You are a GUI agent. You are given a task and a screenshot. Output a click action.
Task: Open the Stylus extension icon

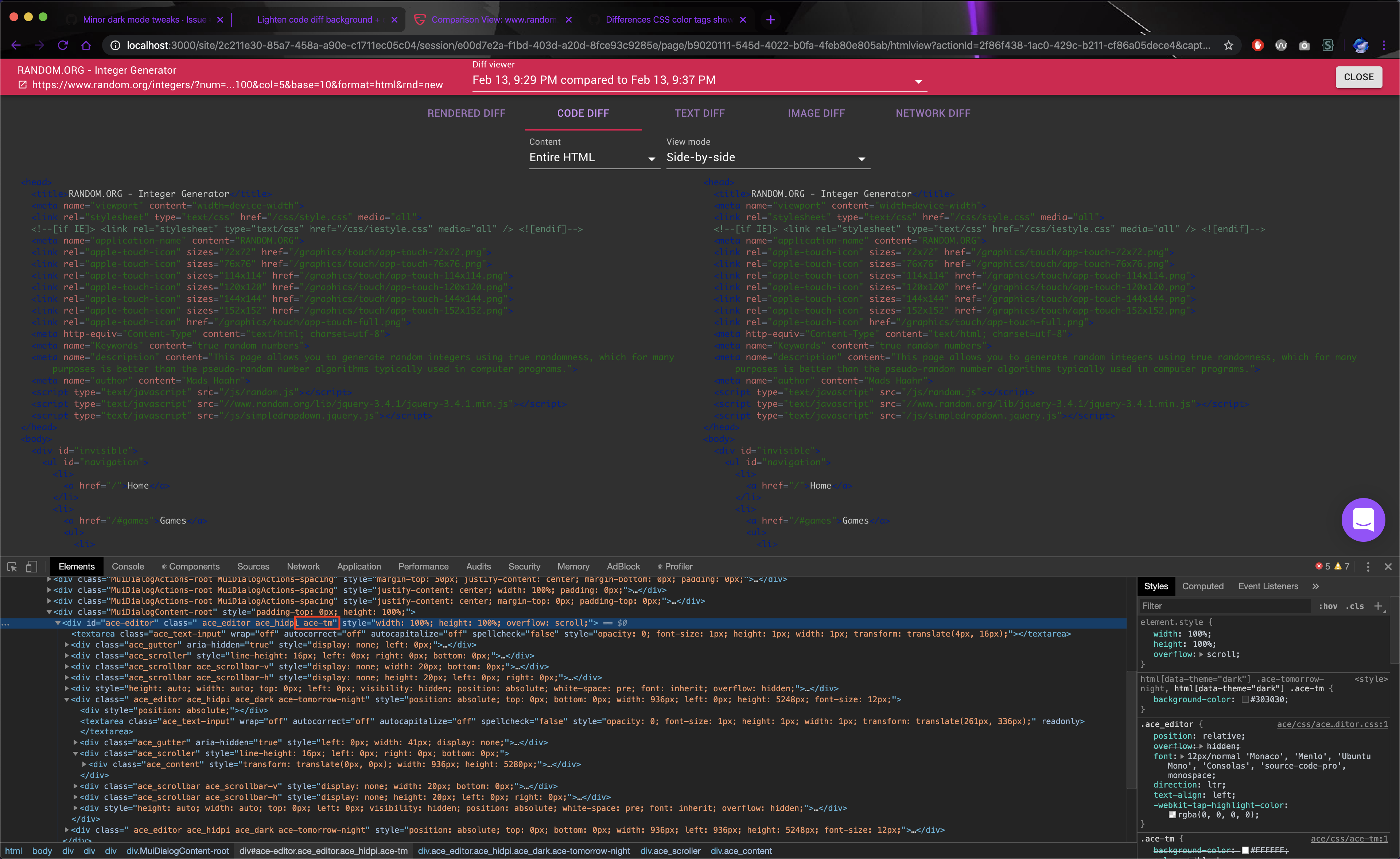[1329, 46]
